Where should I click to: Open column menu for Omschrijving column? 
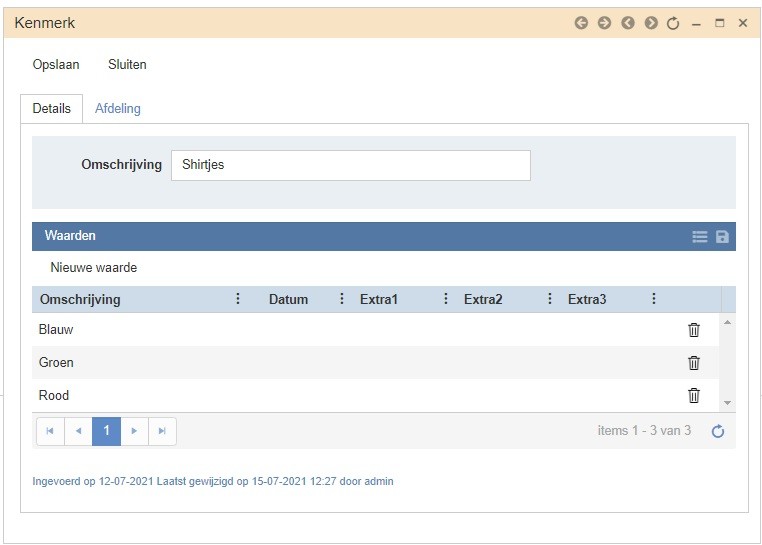238,299
